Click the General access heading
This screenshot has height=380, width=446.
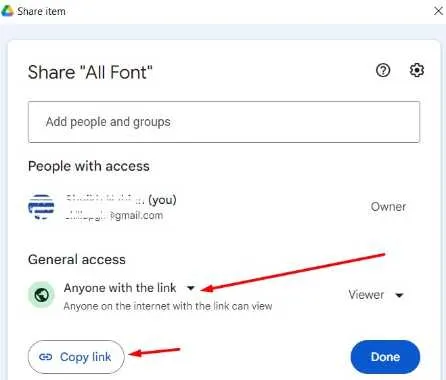[x=77, y=259]
